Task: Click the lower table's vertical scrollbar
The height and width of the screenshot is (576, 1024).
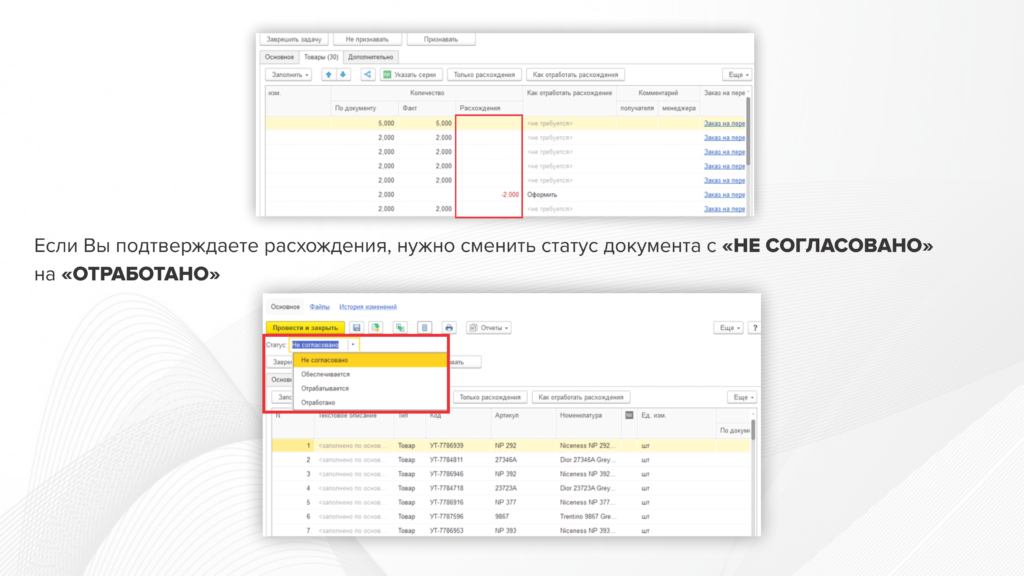Action: 753,430
